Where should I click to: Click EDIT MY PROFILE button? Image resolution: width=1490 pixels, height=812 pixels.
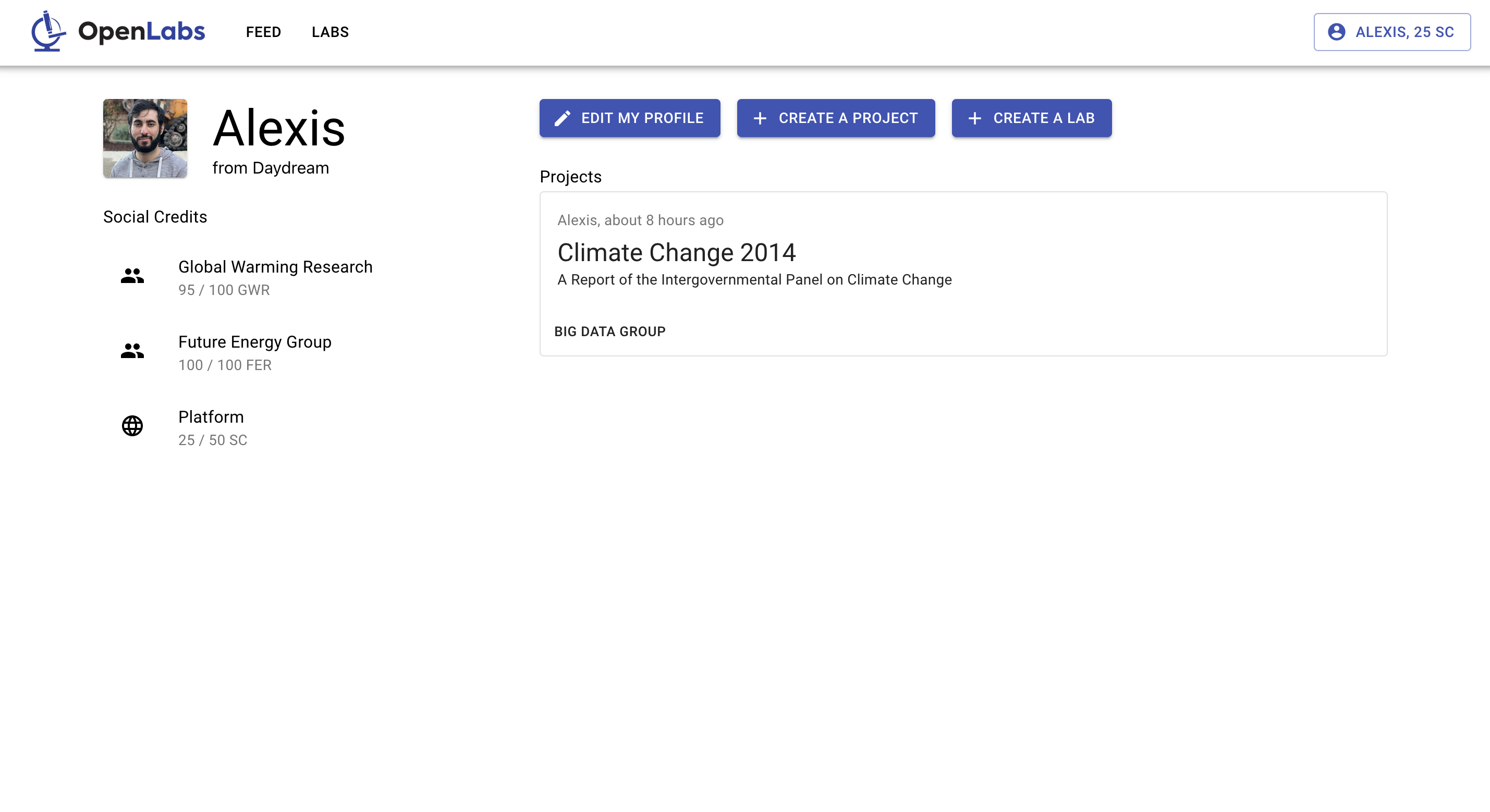(x=630, y=118)
